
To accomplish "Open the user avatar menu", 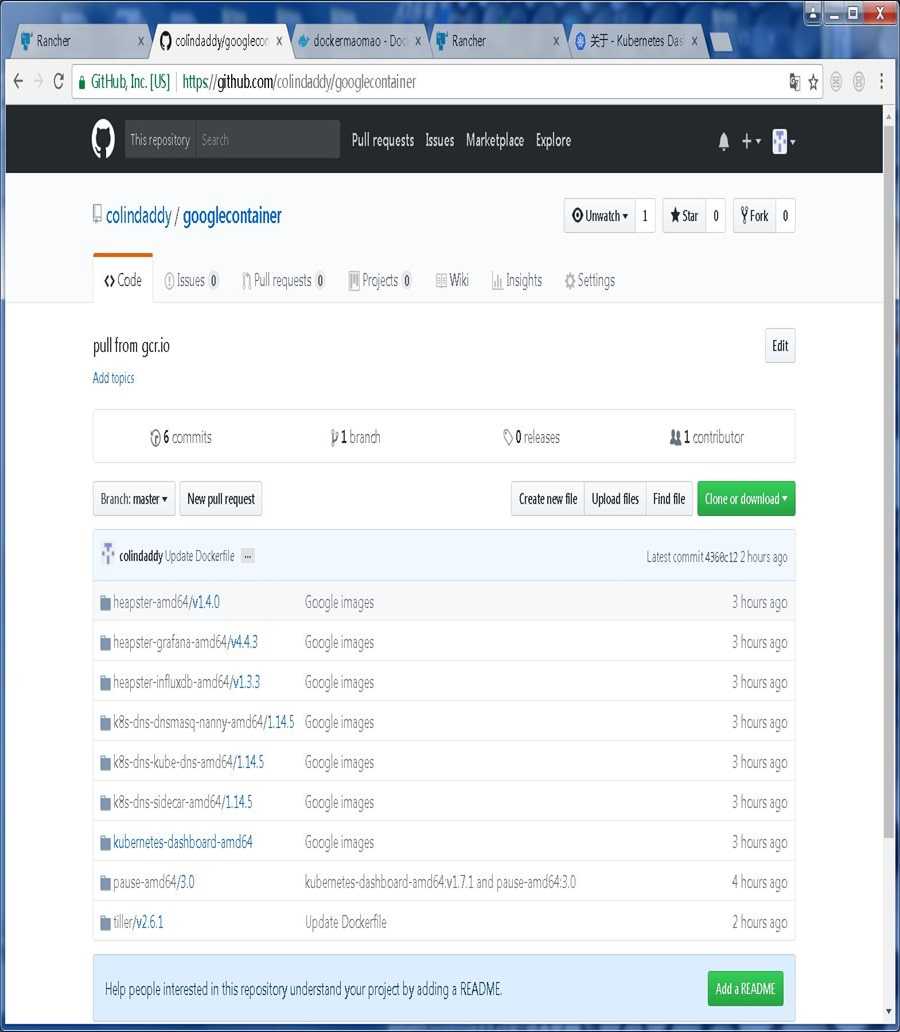I will 783,141.
